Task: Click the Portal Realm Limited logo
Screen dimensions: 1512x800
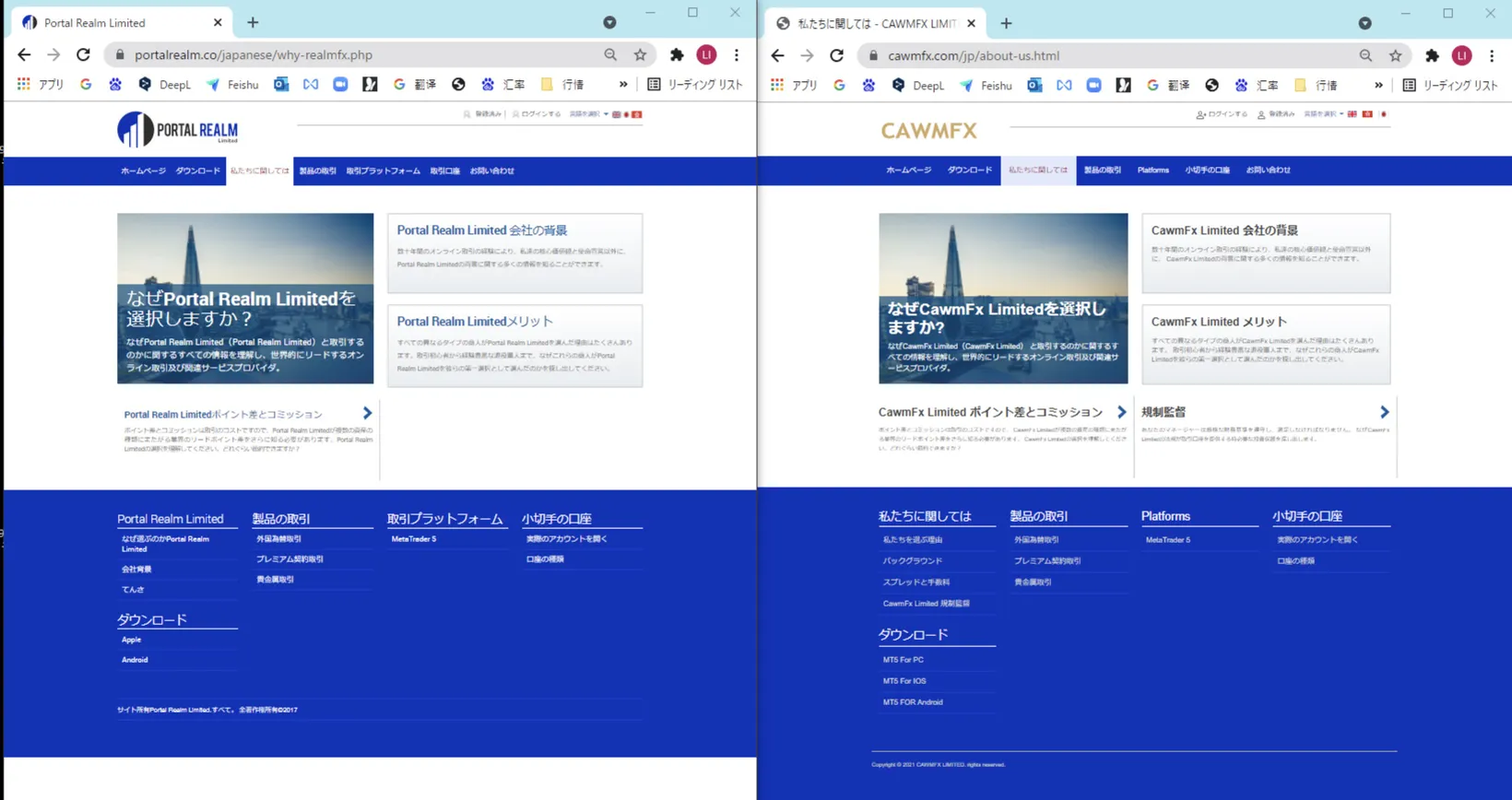Action: click(178, 130)
